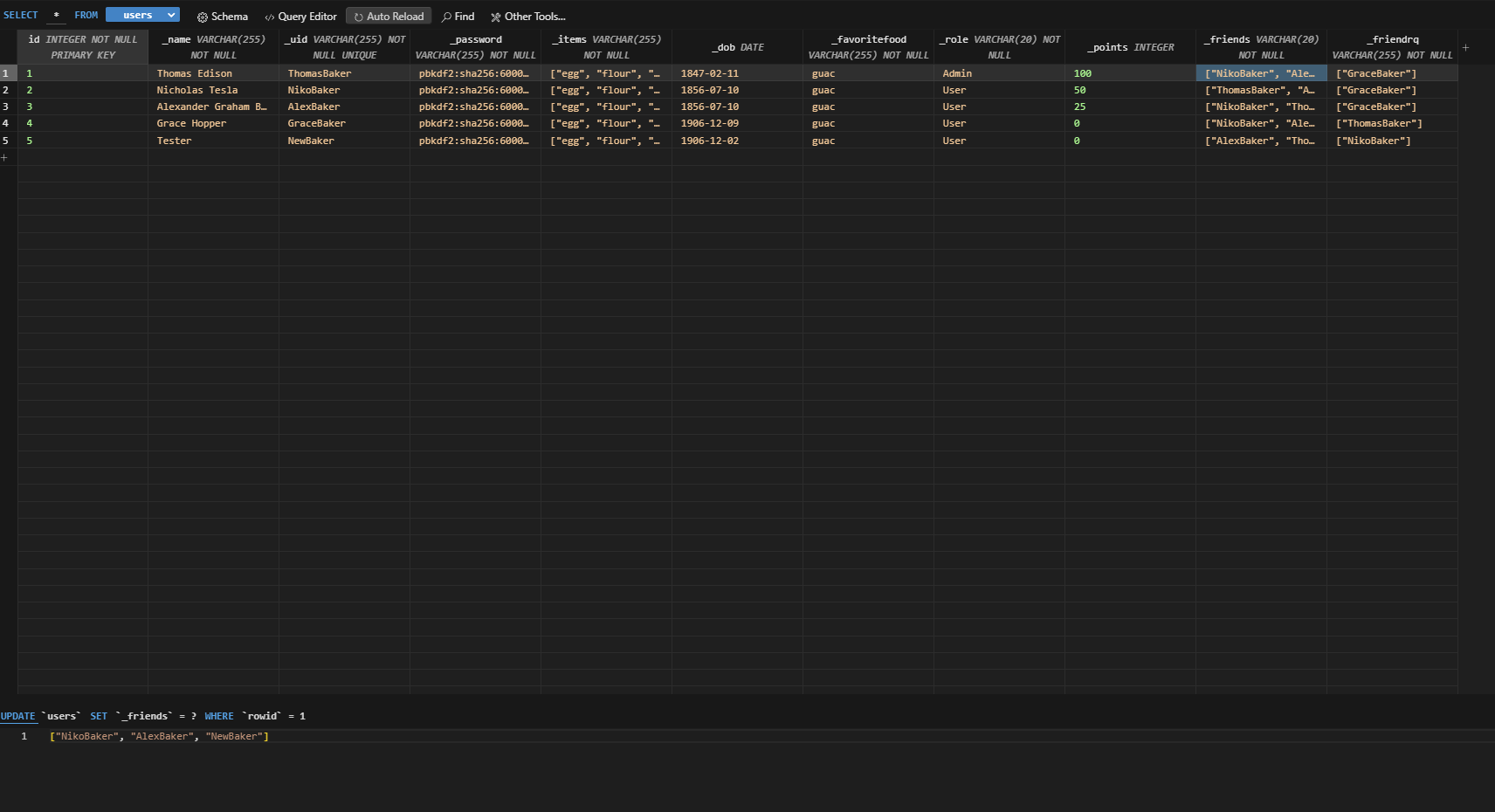This screenshot has width=1495, height=812.
Task: Click the '1906-12-02' date cell
Action: tap(738, 141)
